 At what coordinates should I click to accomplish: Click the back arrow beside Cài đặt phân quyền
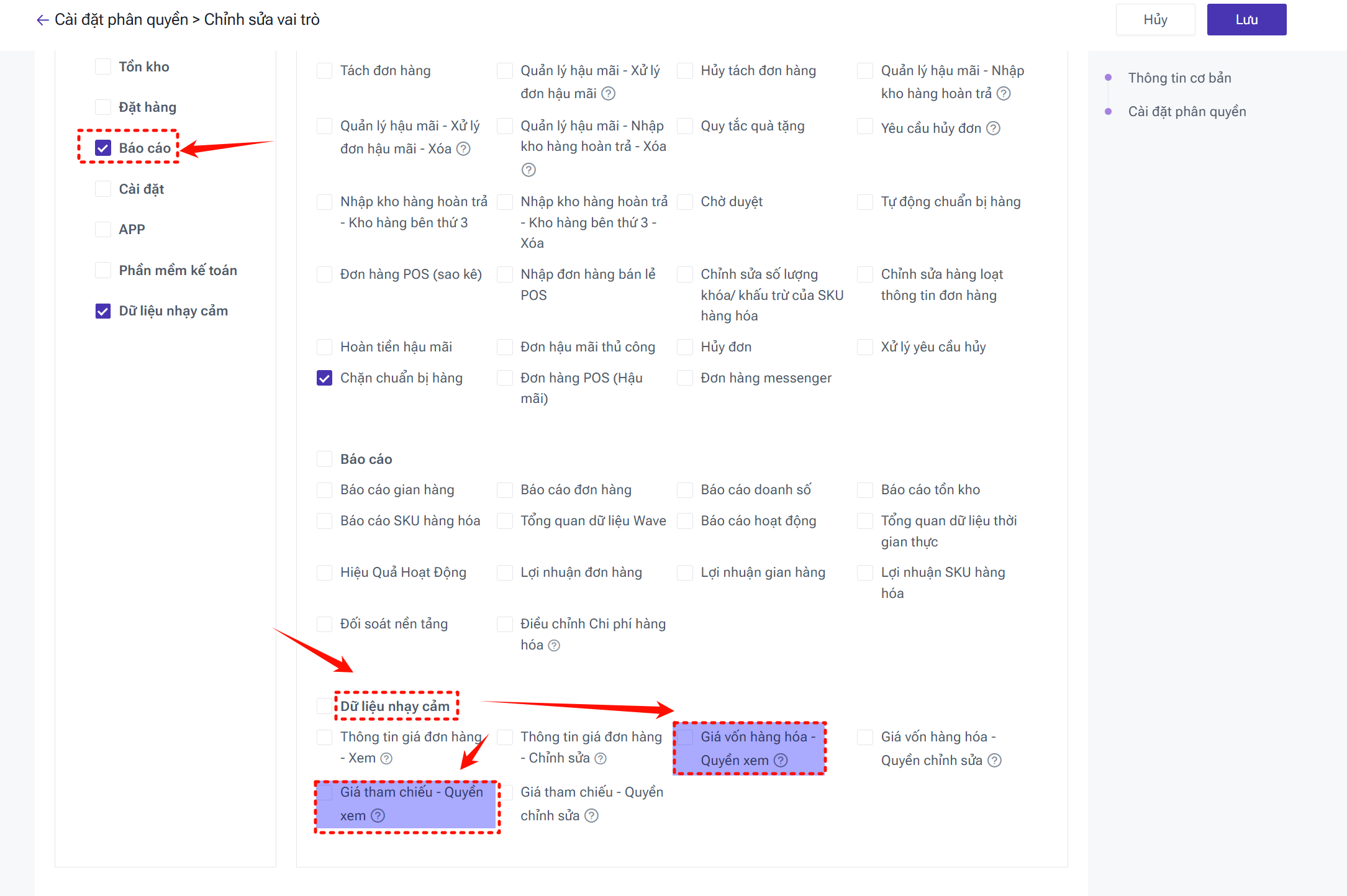tap(42, 20)
